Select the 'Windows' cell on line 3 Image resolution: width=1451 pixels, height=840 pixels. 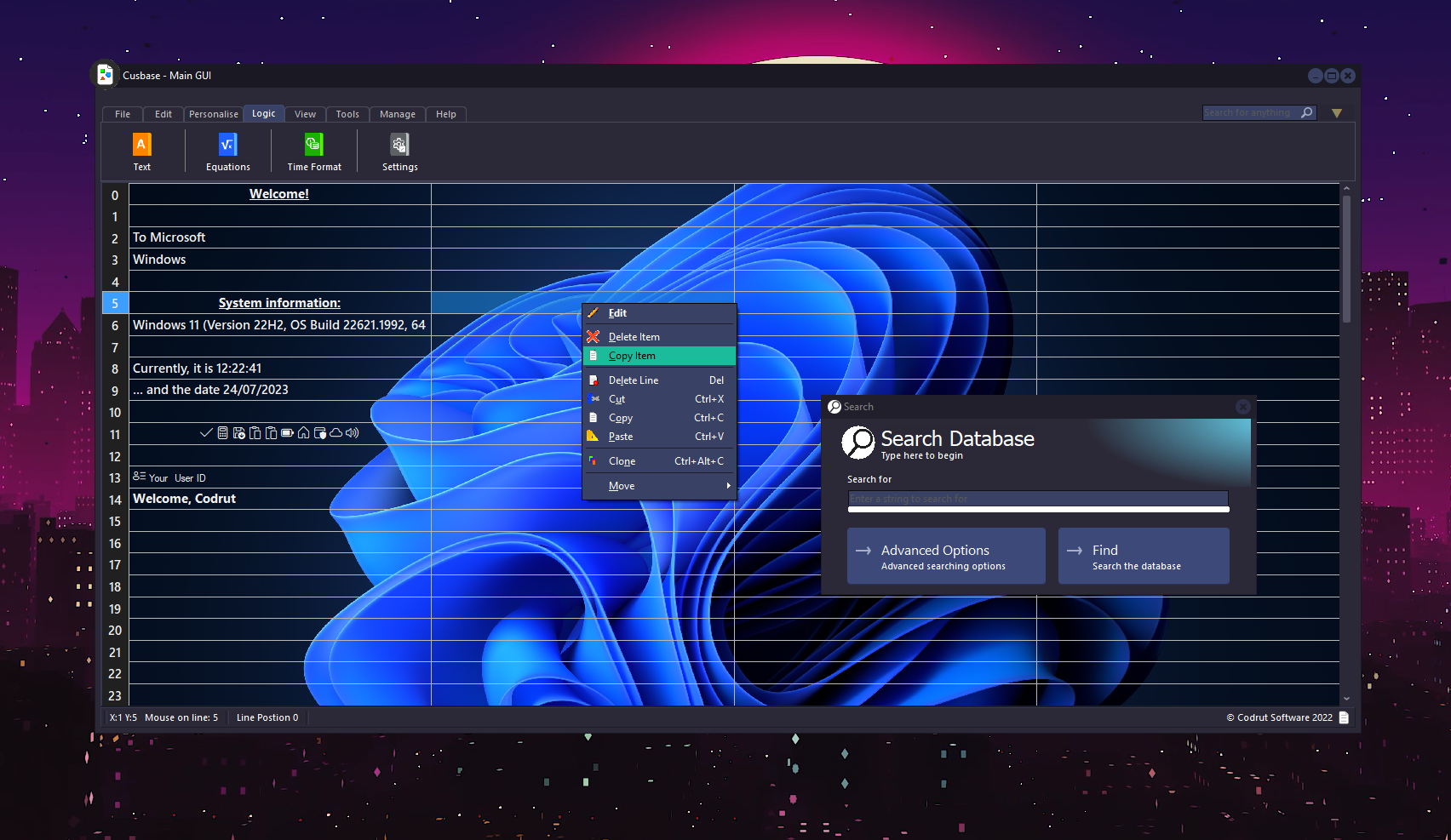pyautogui.click(x=280, y=260)
